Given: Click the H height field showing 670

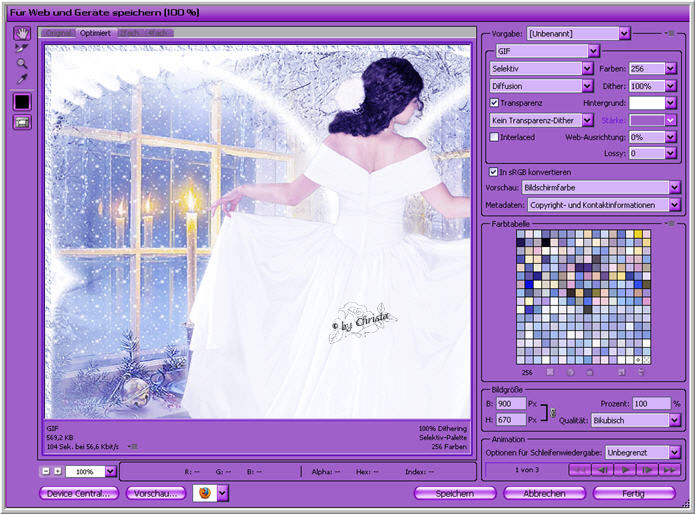Looking at the screenshot, I should pyautogui.click(x=511, y=419).
